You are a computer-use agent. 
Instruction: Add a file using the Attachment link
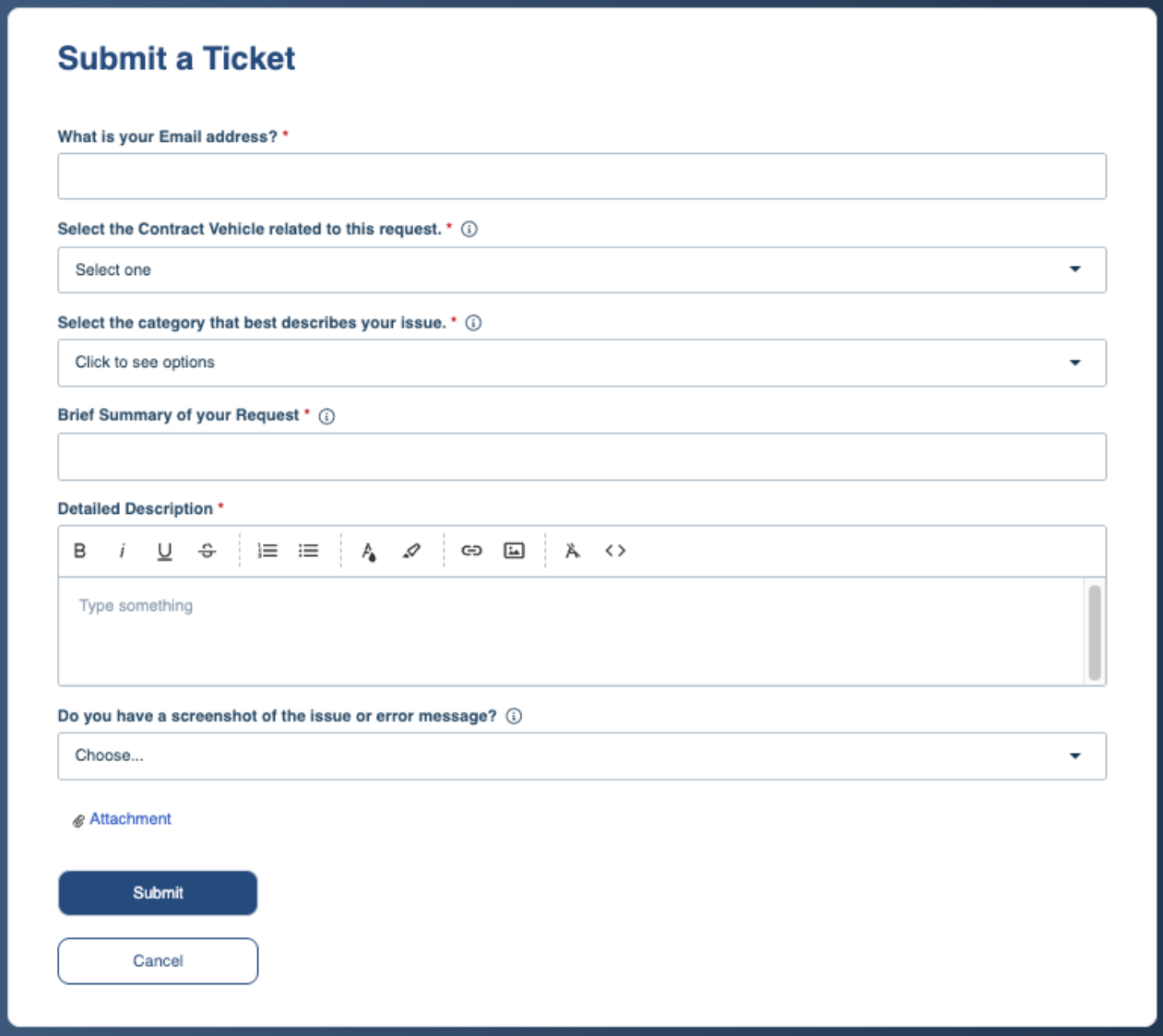(129, 818)
